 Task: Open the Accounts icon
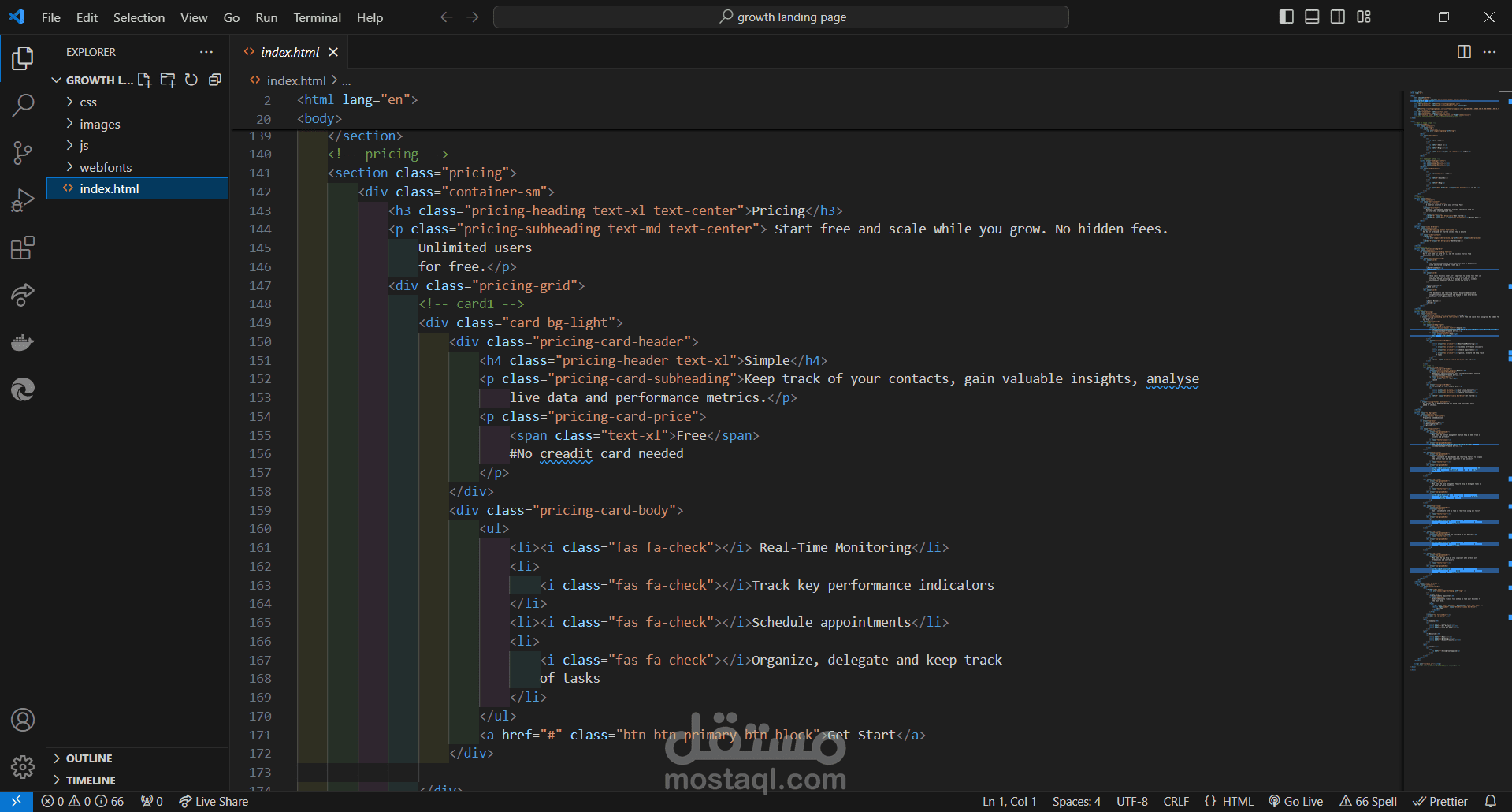coord(23,720)
